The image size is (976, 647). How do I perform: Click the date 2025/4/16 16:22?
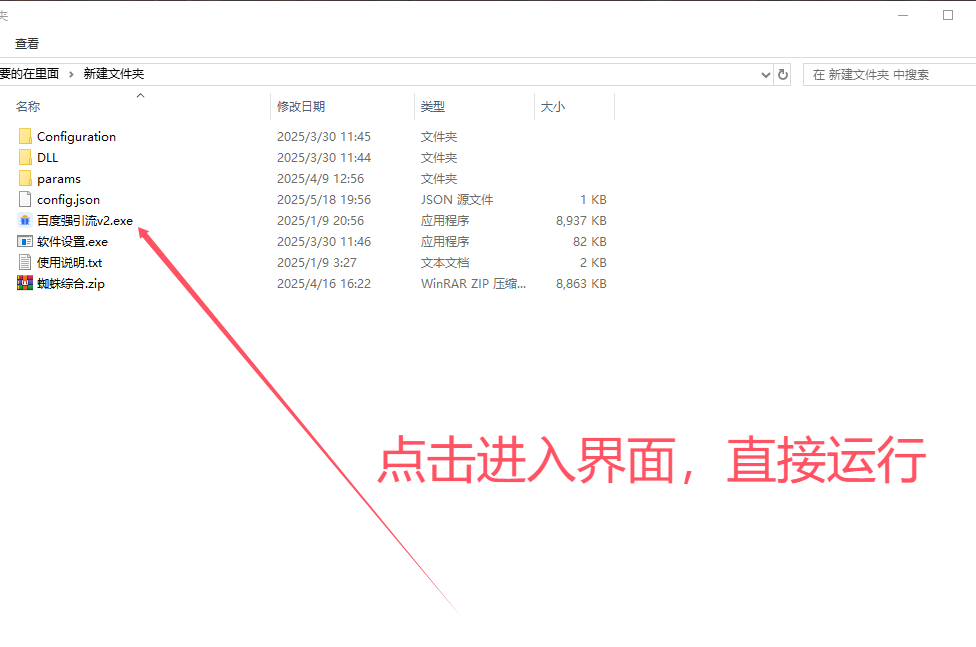[324, 283]
